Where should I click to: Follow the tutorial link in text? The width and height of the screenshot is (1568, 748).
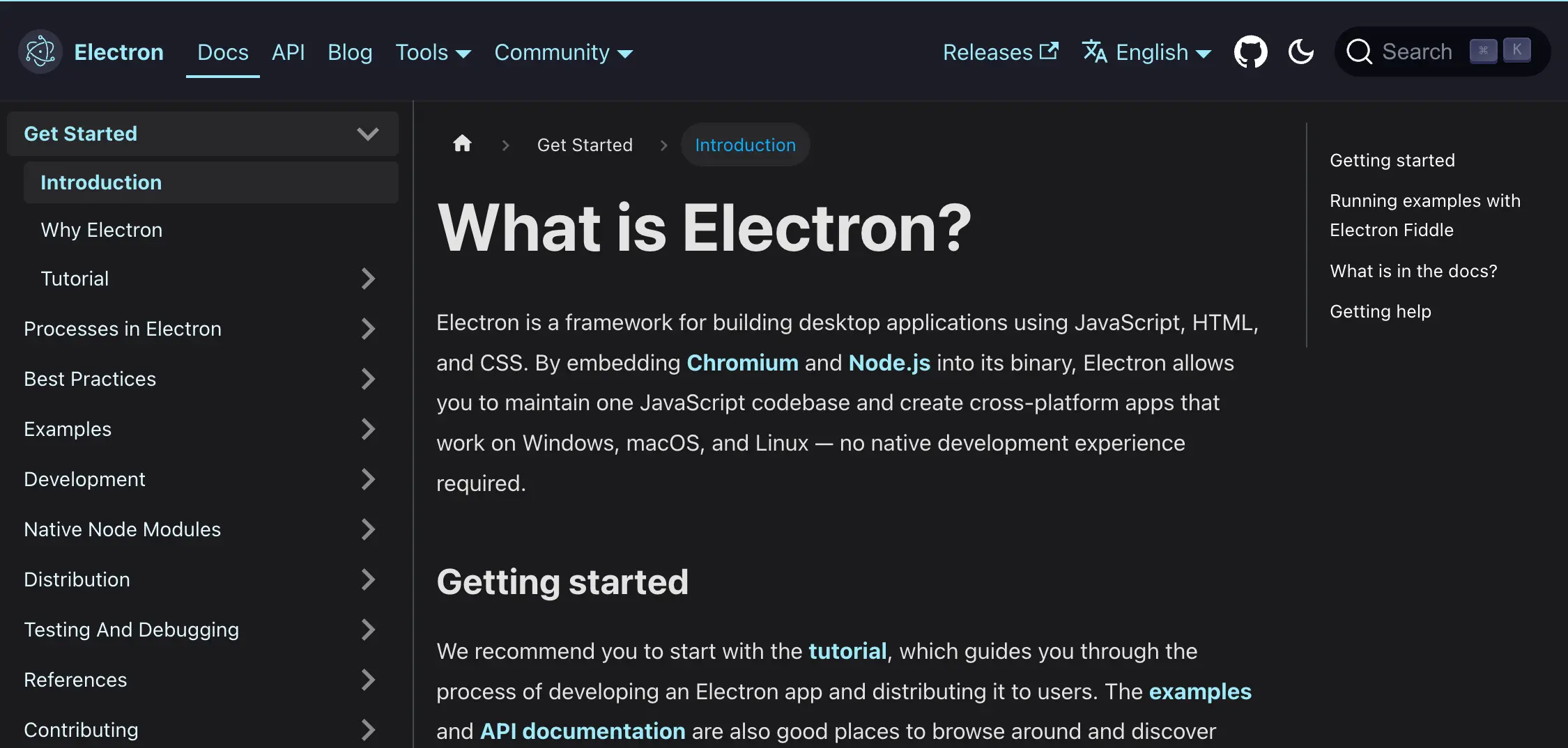point(847,651)
